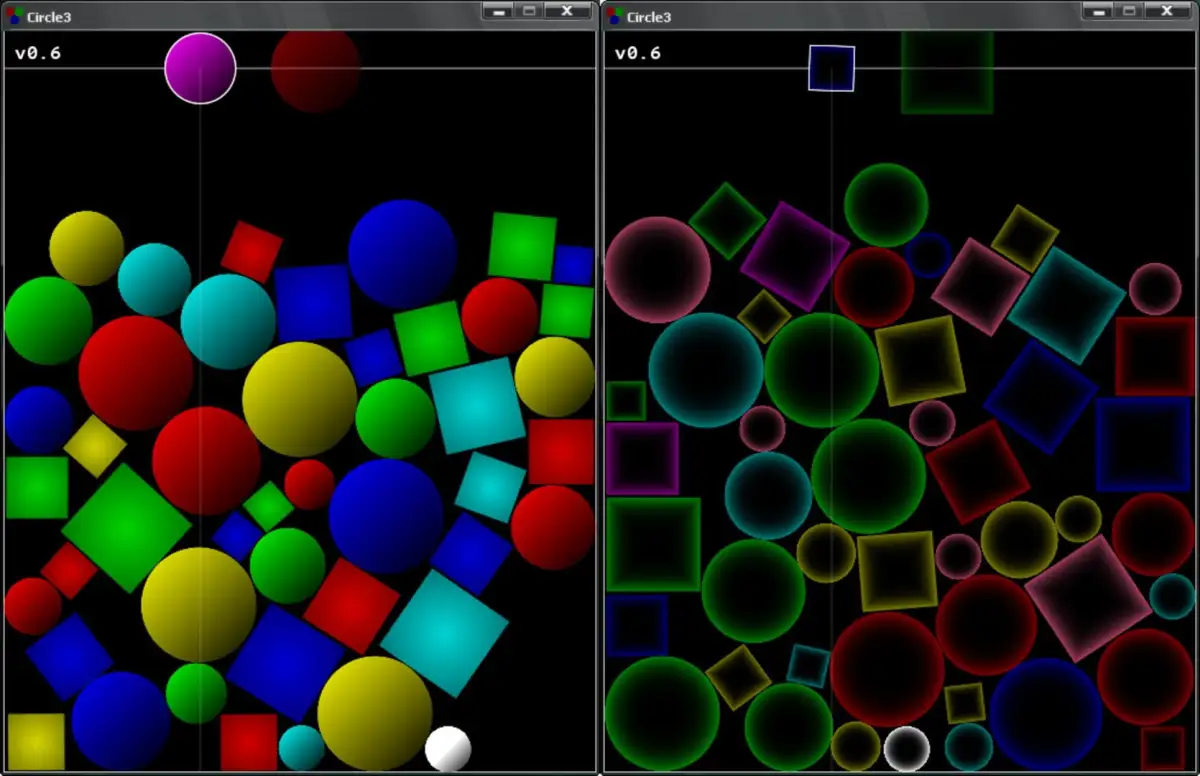Click the magenta ball at the top left window
Image resolution: width=1200 pixels, height=776 pixels.
(x=199, y=68)
